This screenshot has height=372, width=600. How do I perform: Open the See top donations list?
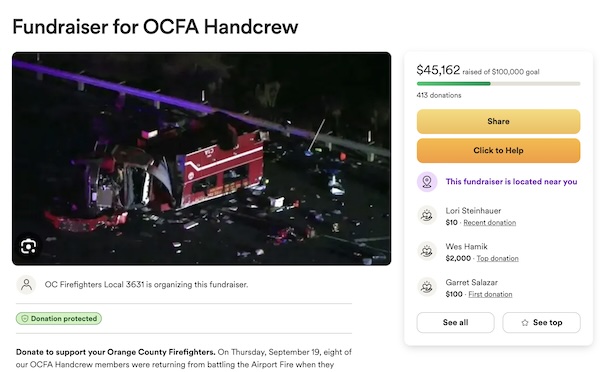541,323
